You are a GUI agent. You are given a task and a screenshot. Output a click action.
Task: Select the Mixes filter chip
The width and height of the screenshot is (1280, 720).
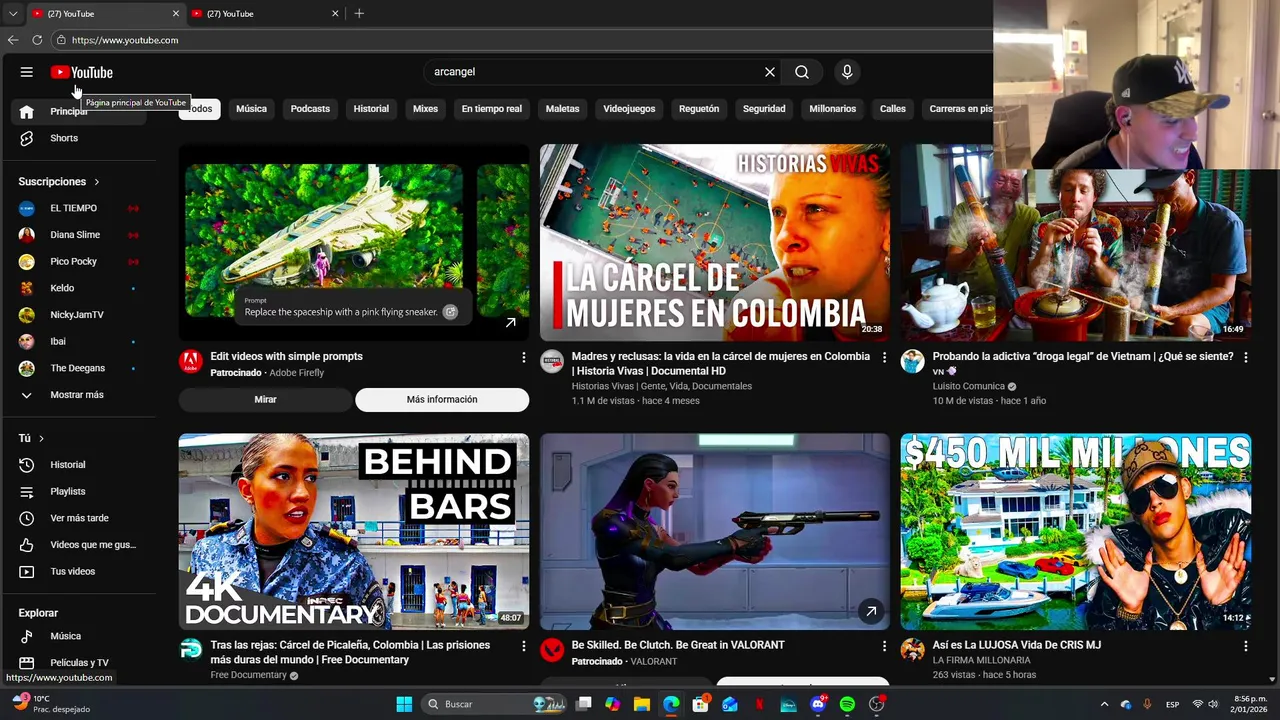click(x=425, y=109)
